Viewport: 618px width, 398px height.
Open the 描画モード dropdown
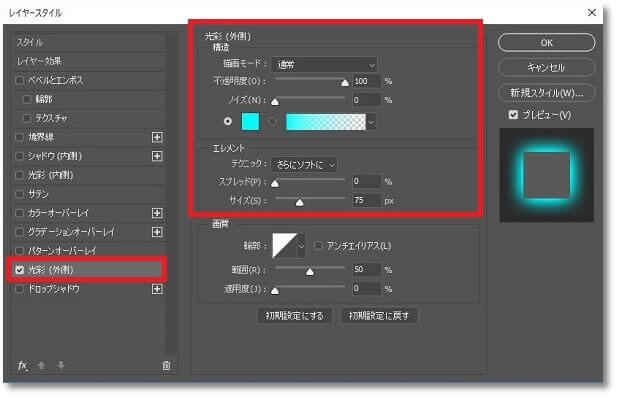coord(324,65)
